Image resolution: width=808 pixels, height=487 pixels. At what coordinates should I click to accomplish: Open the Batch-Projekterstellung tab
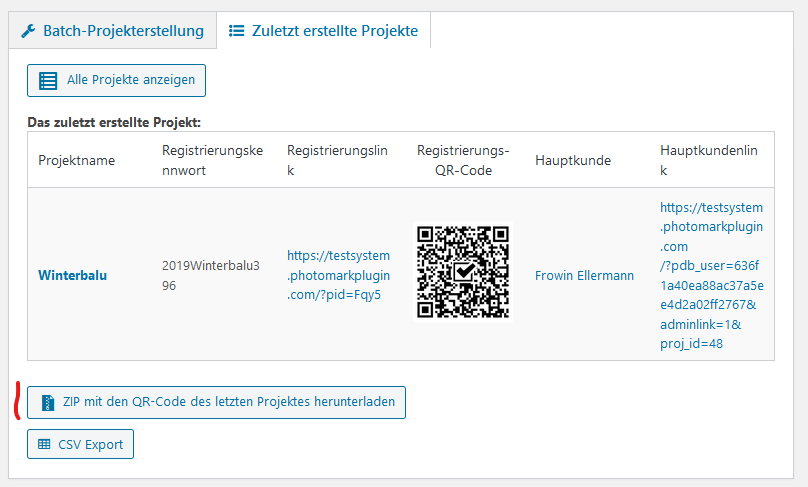click(112, 31)
